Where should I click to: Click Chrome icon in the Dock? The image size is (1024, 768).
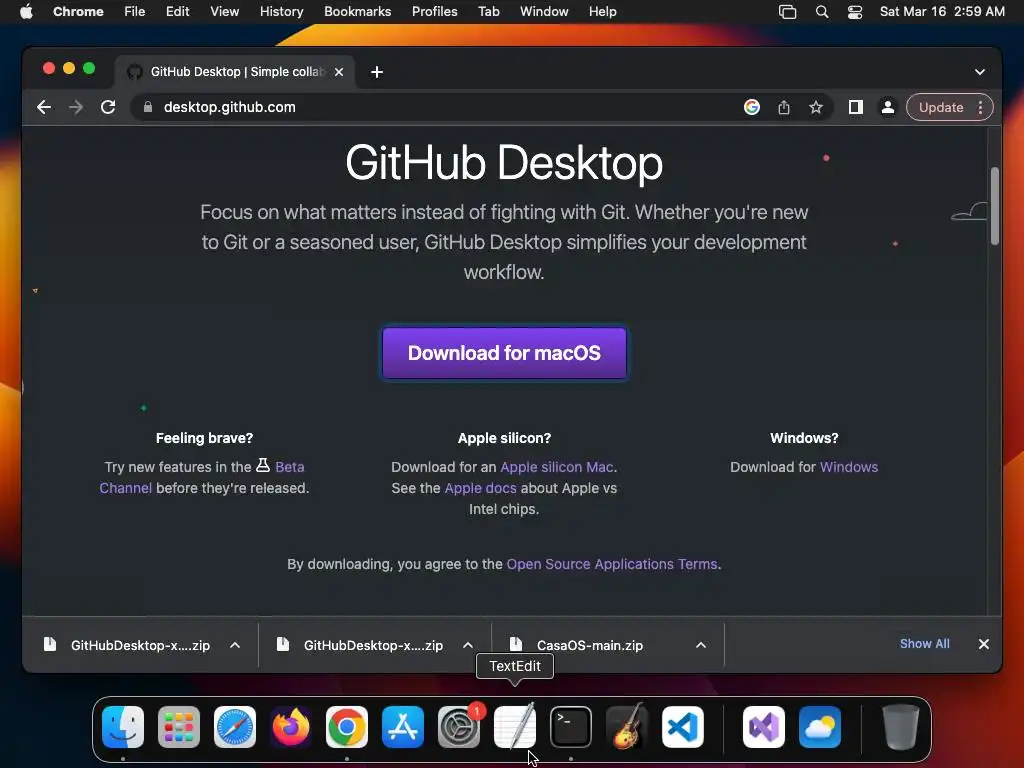347,727
